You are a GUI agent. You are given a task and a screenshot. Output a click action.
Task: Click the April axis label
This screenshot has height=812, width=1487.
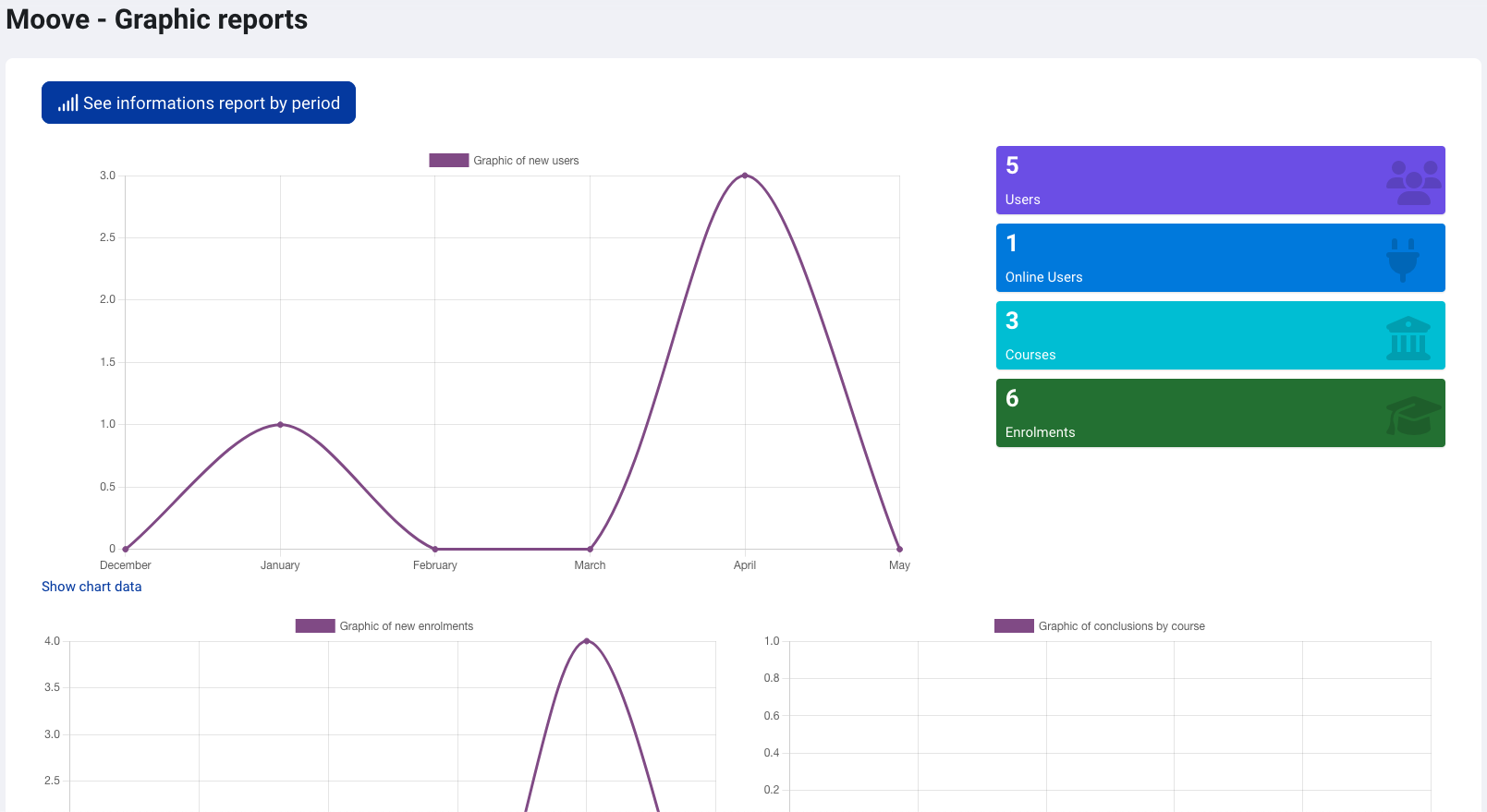coord(745,565)
